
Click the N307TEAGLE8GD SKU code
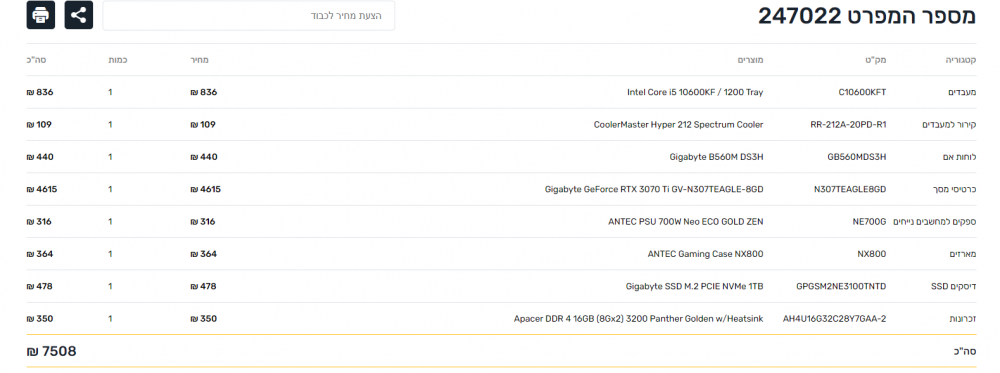[850, 189]
